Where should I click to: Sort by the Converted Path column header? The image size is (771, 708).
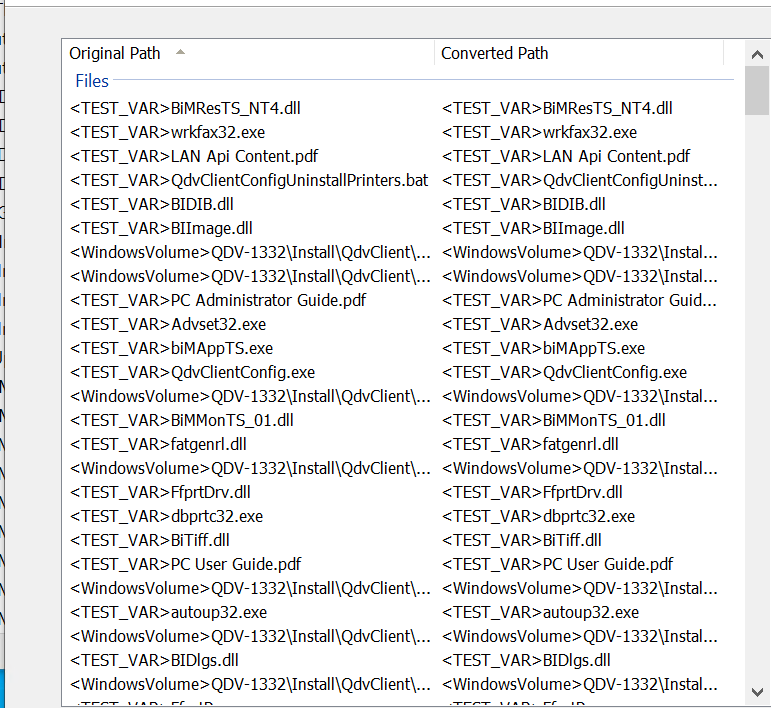click(495, 54)
